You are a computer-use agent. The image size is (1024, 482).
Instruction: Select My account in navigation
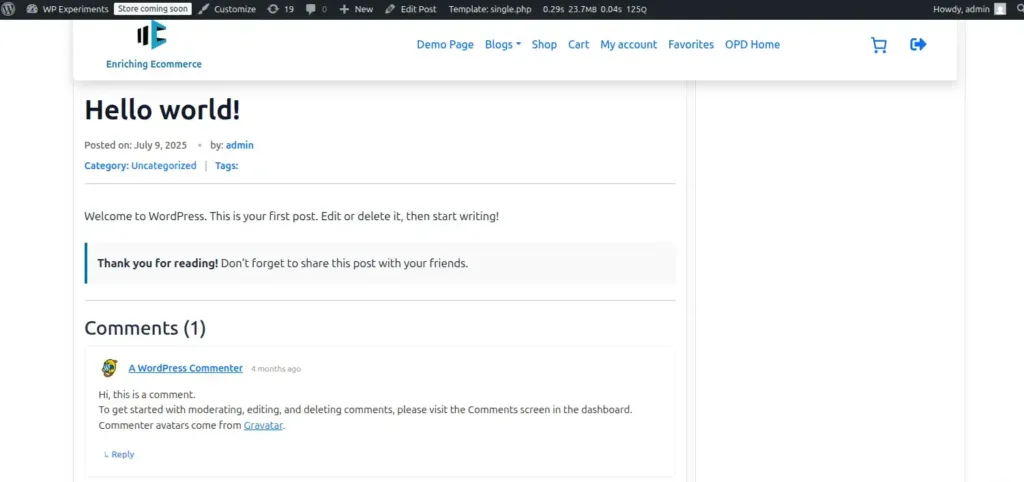pos(628,44)
